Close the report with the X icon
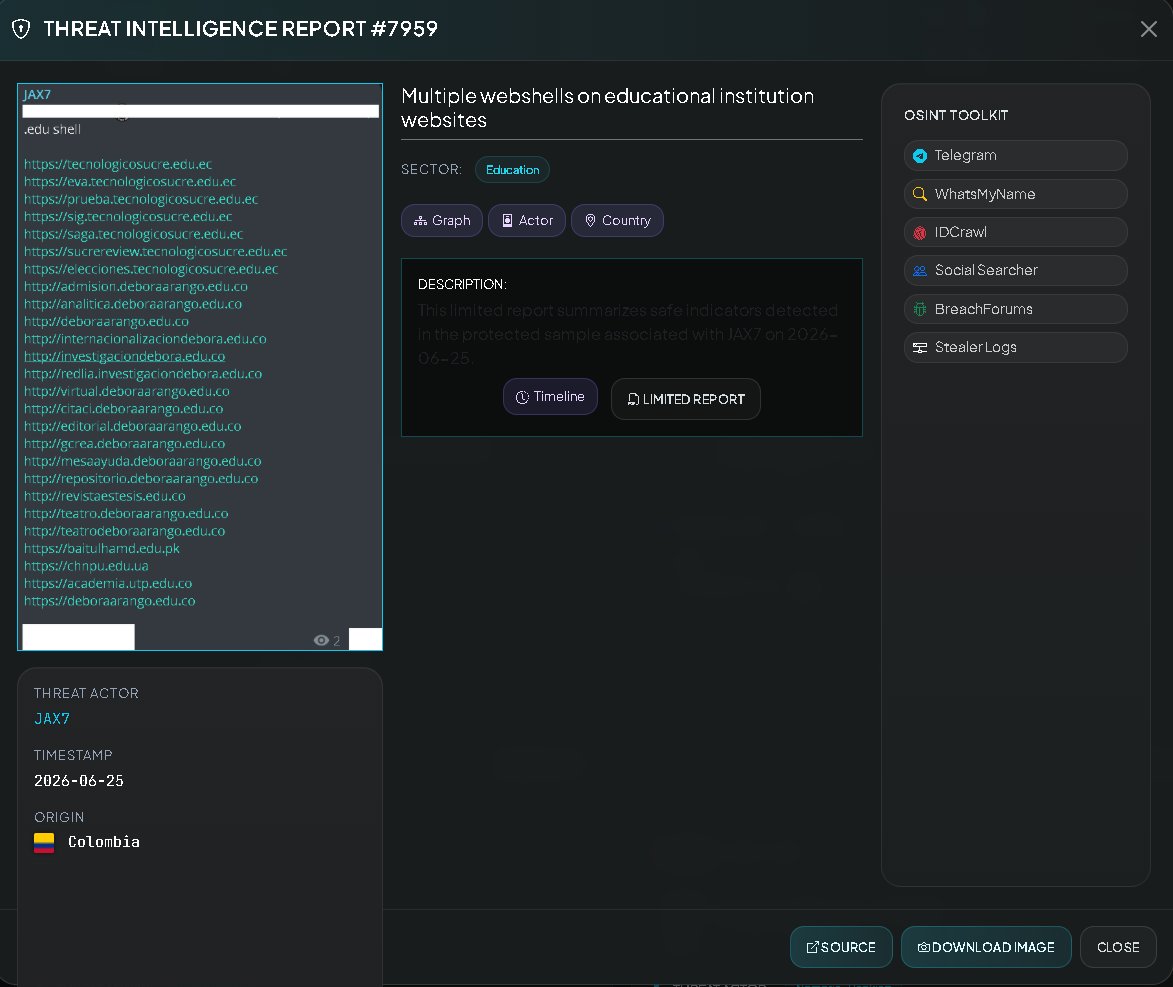 coord(1148,29)
